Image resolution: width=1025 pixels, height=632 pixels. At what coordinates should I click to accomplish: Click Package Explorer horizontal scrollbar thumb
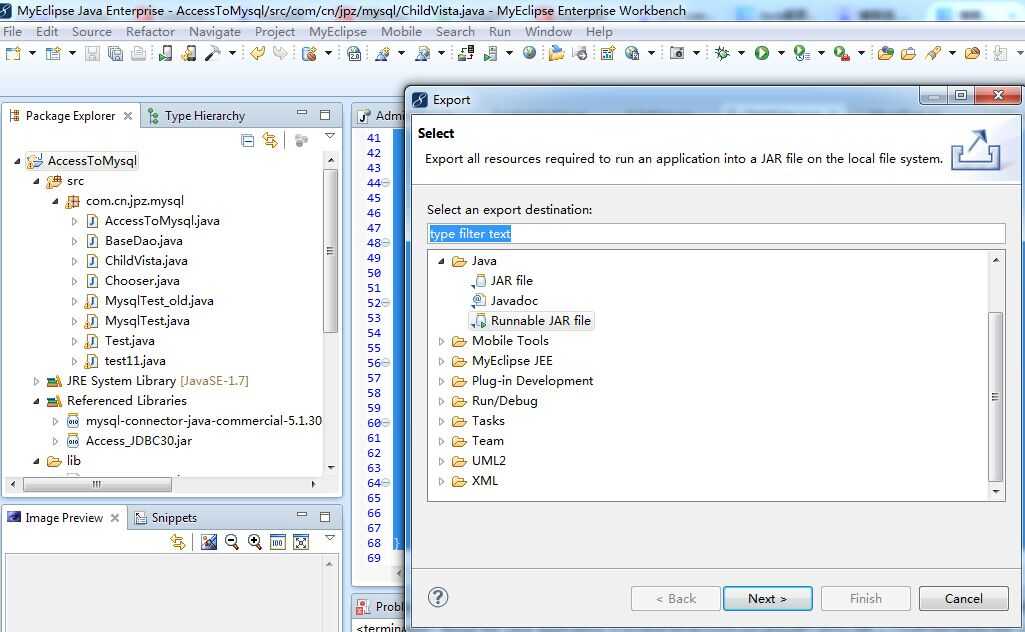pos(97,484)
